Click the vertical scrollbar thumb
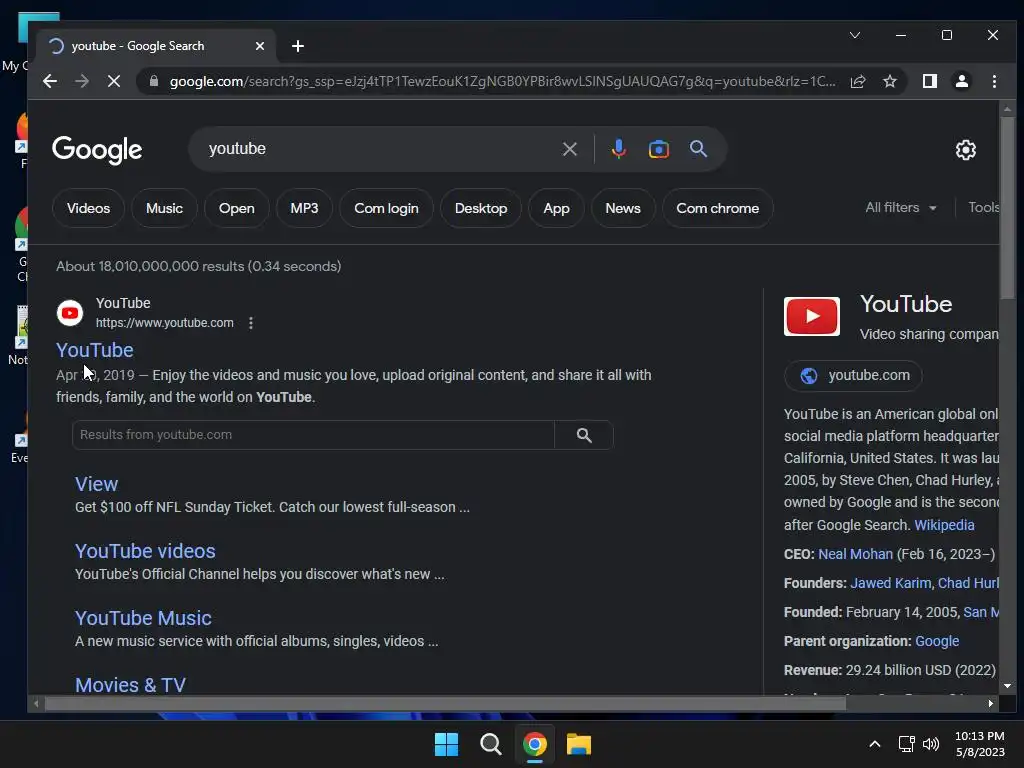This screenshot has height=768, width=1024. click(x=1007, y=208)
